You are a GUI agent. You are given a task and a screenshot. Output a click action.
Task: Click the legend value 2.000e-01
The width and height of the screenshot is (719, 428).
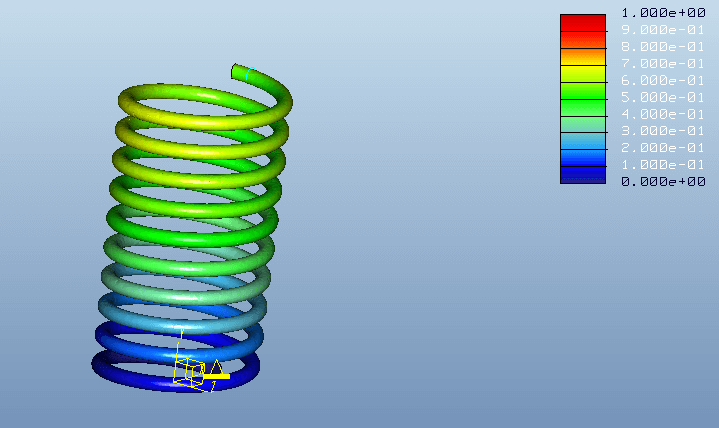coord(663,148)
